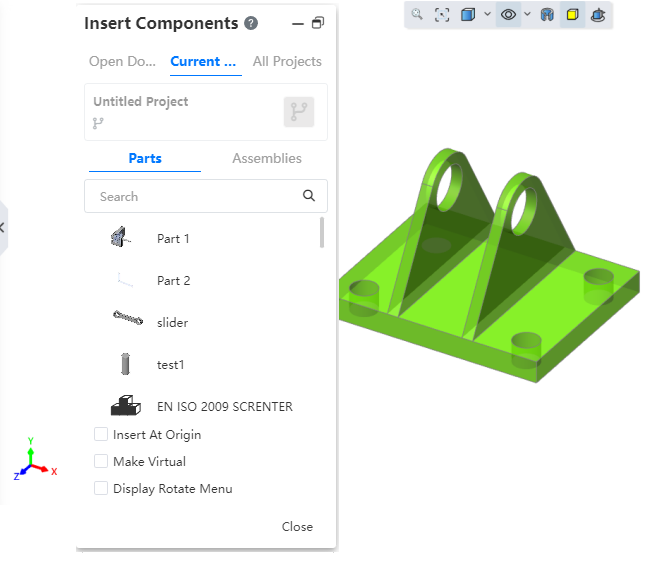Open the dropdown arrow beside the eye icon

tap(527, 15)
